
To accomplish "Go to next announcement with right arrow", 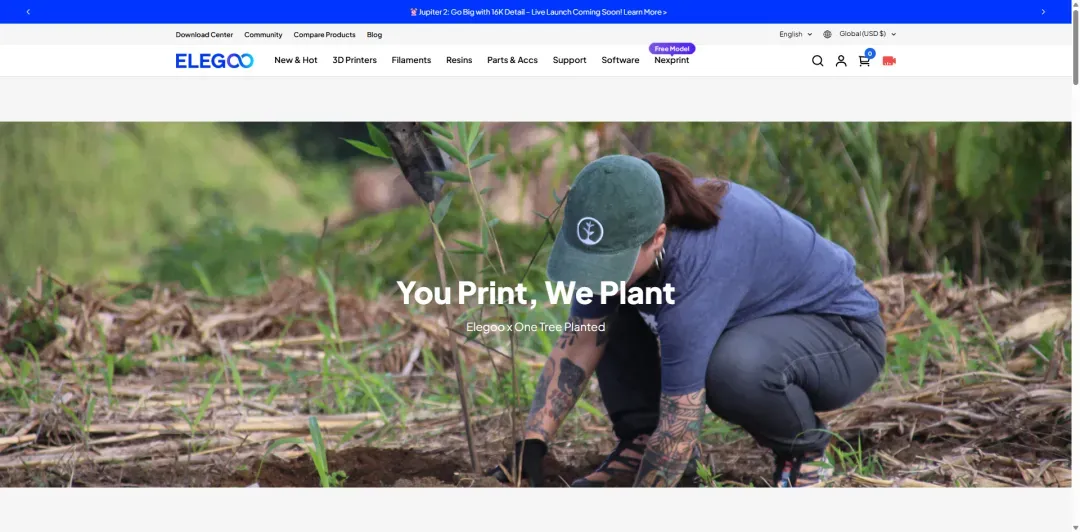I will coord(1043,12).
